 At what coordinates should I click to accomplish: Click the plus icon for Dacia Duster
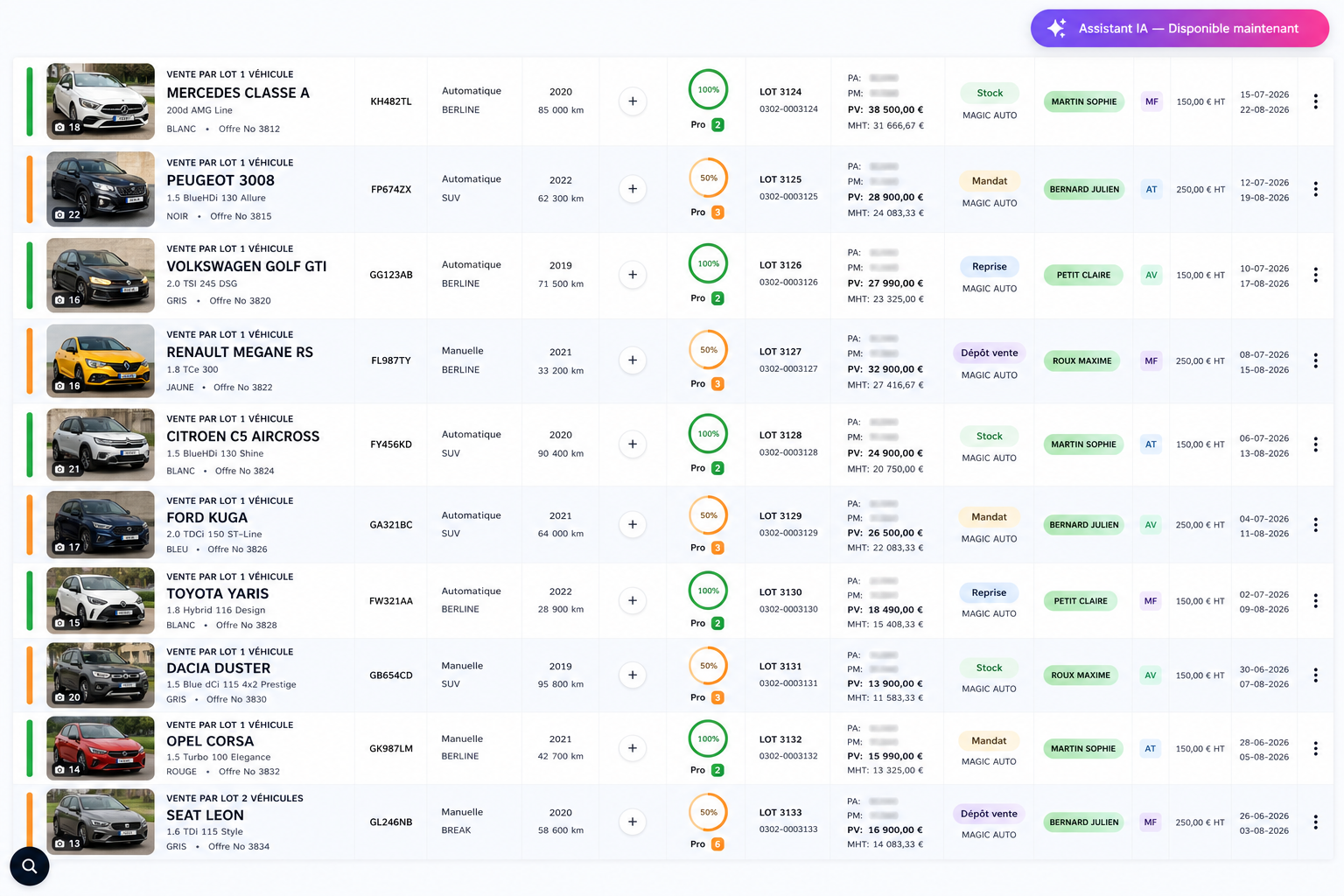633,675
